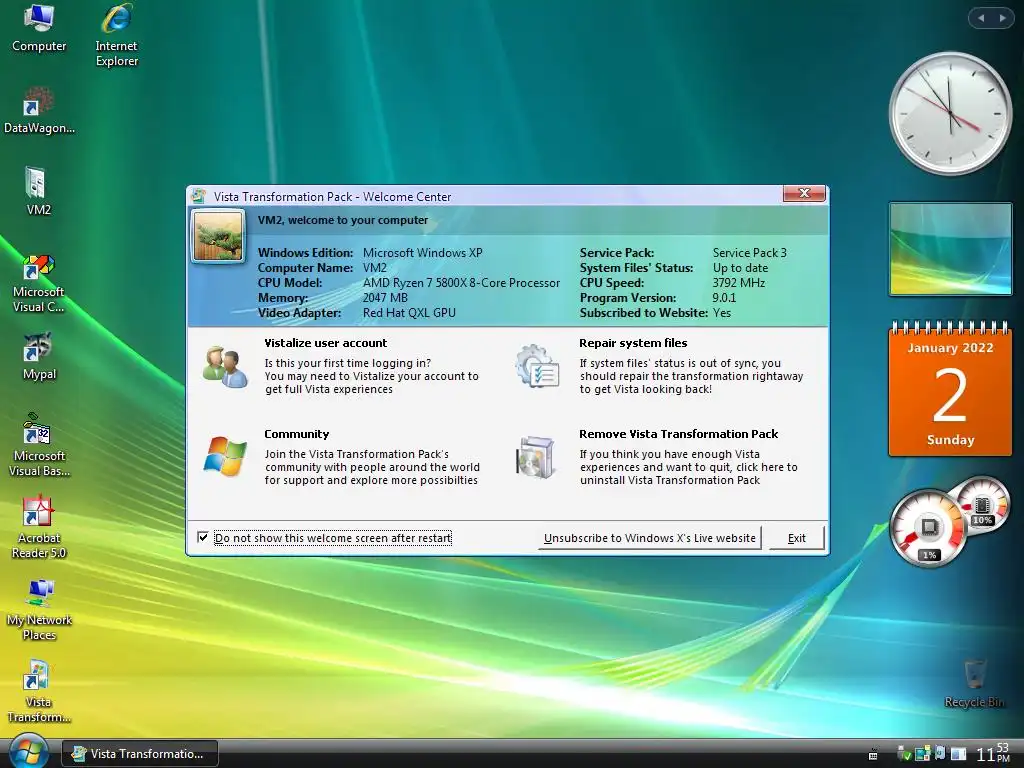Click the white window tray icon beside the clock
Viewport: 1024px width, 768px height.
(958, 754)
